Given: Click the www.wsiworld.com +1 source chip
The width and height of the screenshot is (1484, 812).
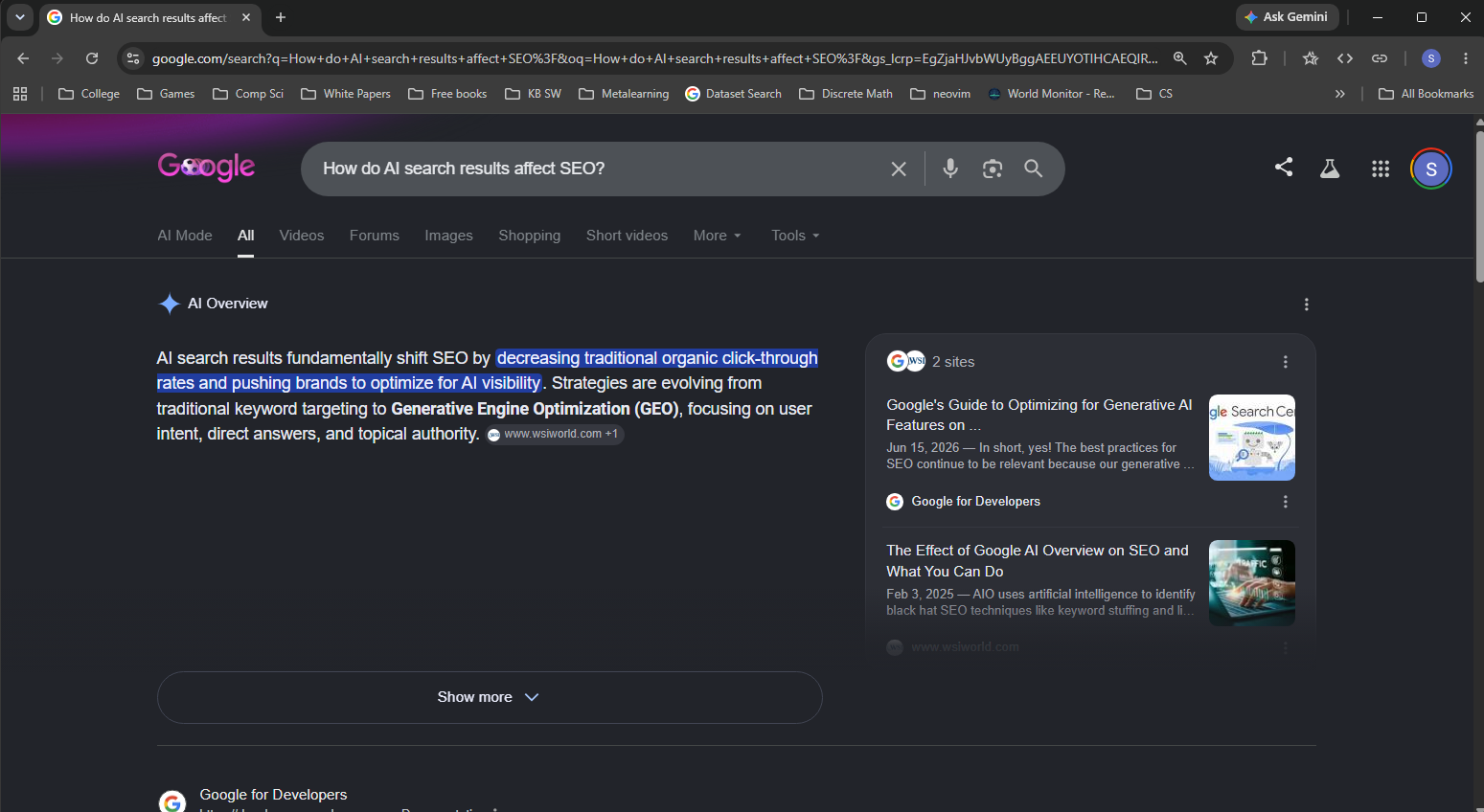Looking at the screenshot, I should (x=555, y=435).
